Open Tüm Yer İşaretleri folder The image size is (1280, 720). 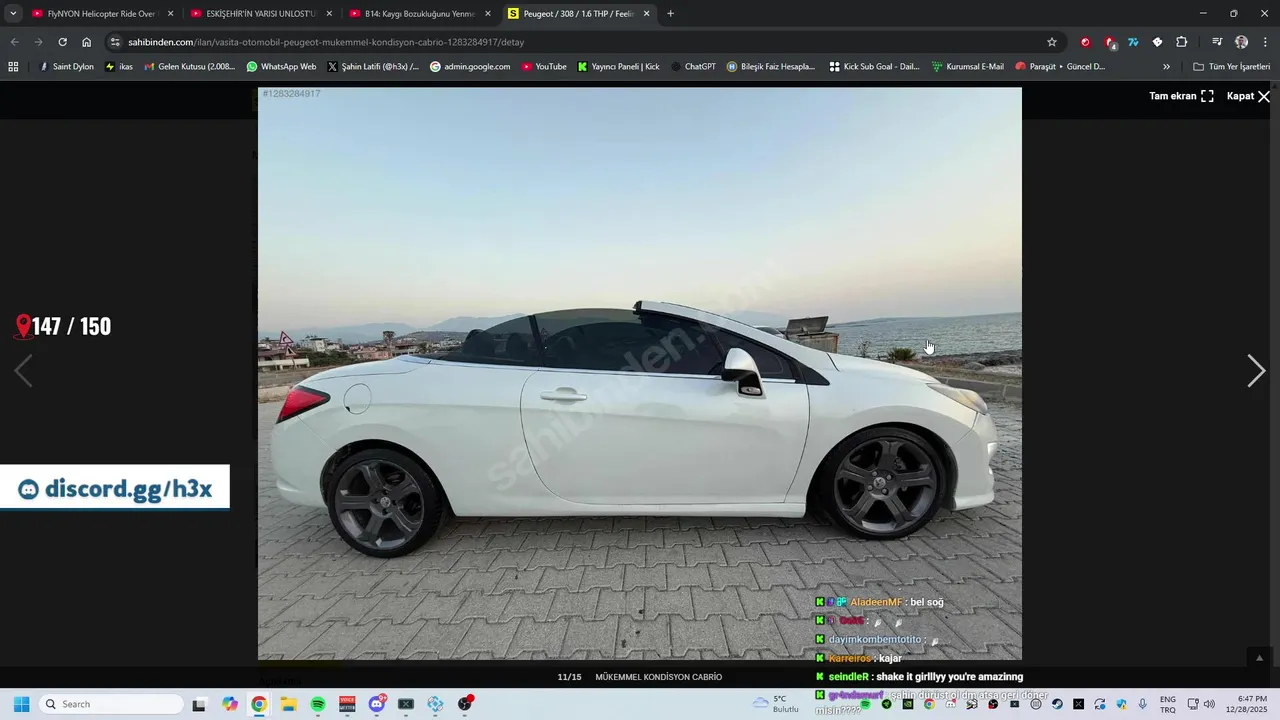click(x=1231, y=67)
